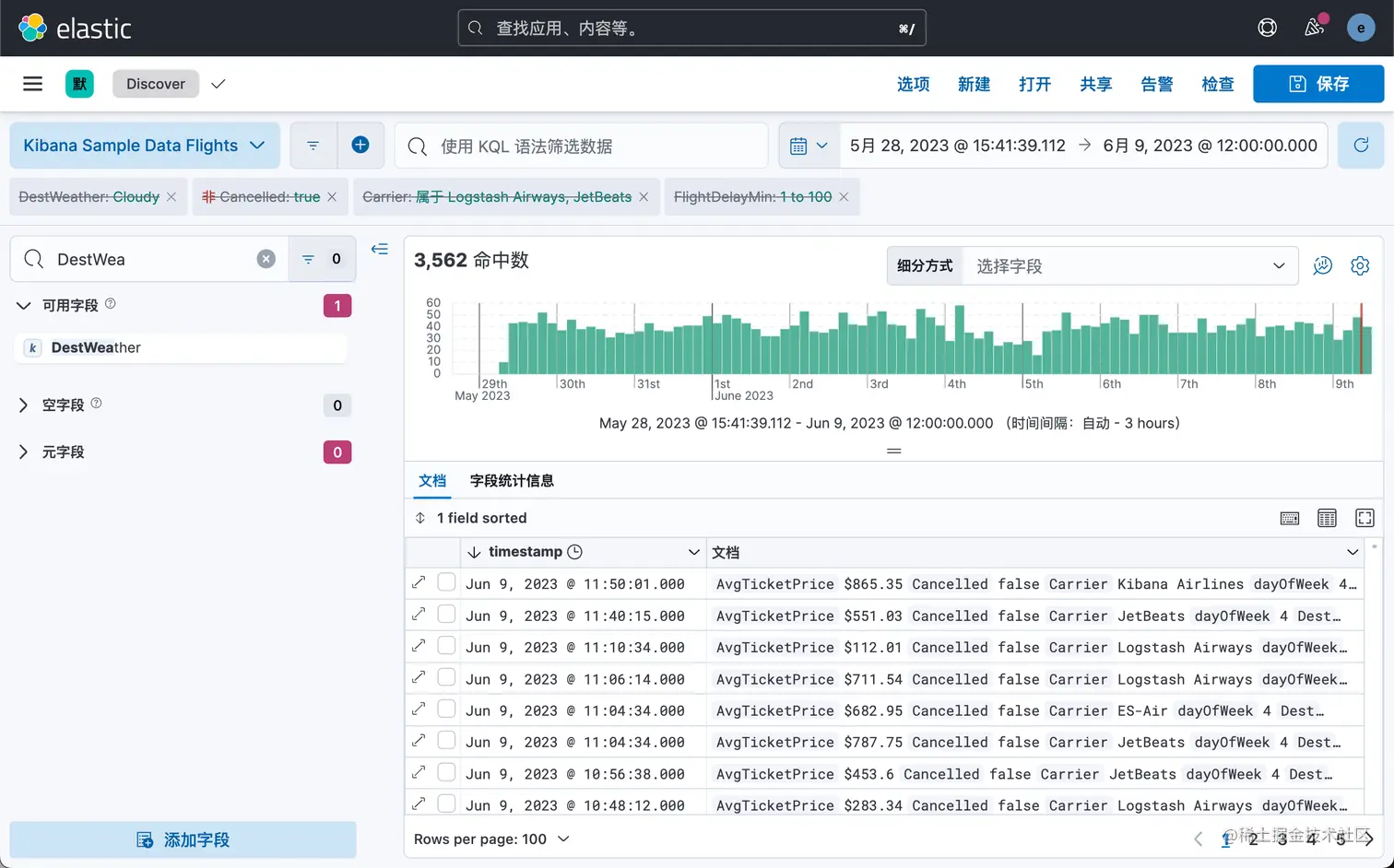
Task: Open the date quick menu calendar icon
Action: coord(809,146)
